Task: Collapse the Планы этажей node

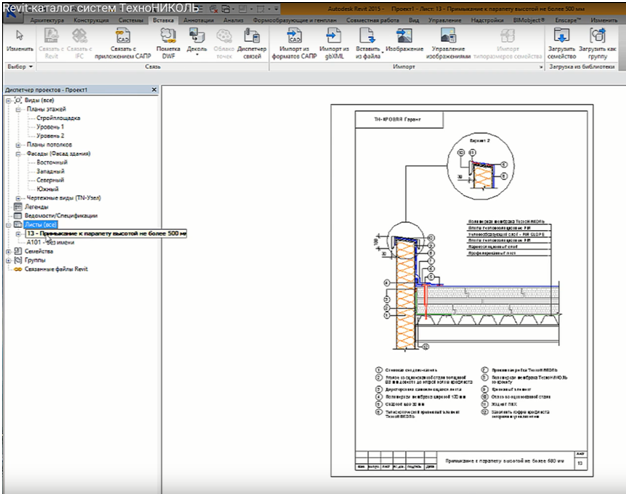Action: (18, 109)
